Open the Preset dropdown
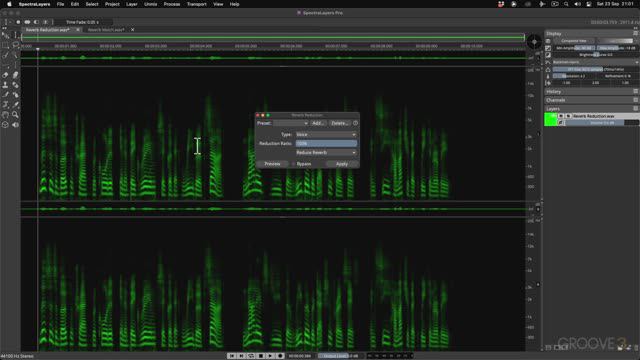The height and width of the screenshot is (360, 640). (x=291, y=123)
